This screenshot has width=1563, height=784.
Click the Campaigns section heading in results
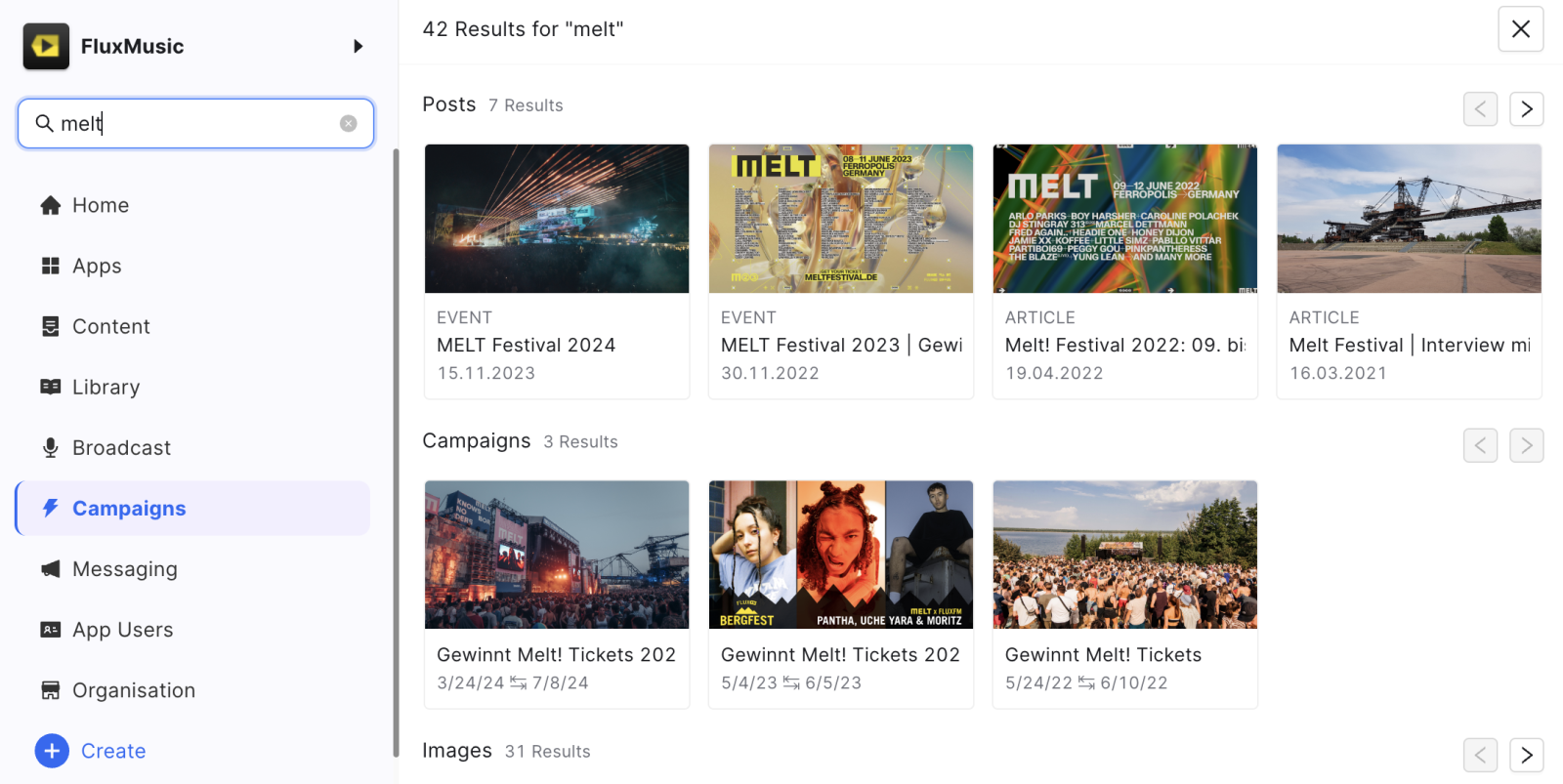click(x=477, y=441)
